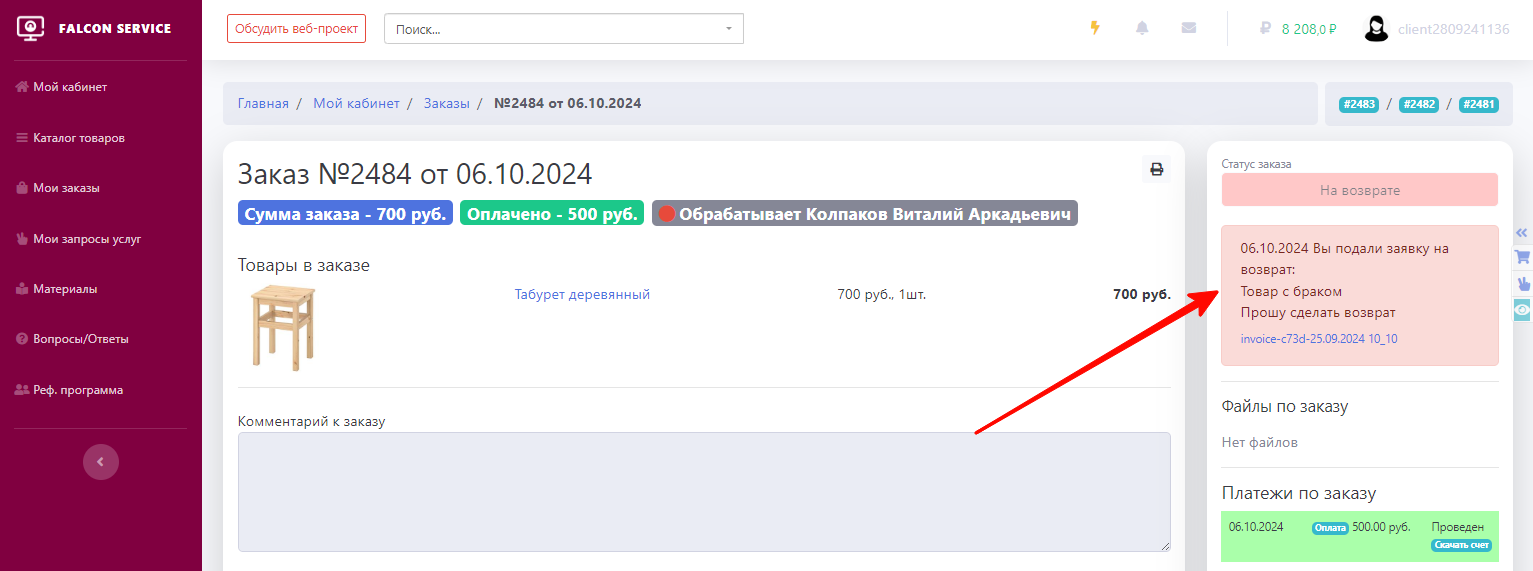Click the lightning bolt icon in header
Image resolution: width=1533 pixels, height=571 pixels.
[1095, 28]
